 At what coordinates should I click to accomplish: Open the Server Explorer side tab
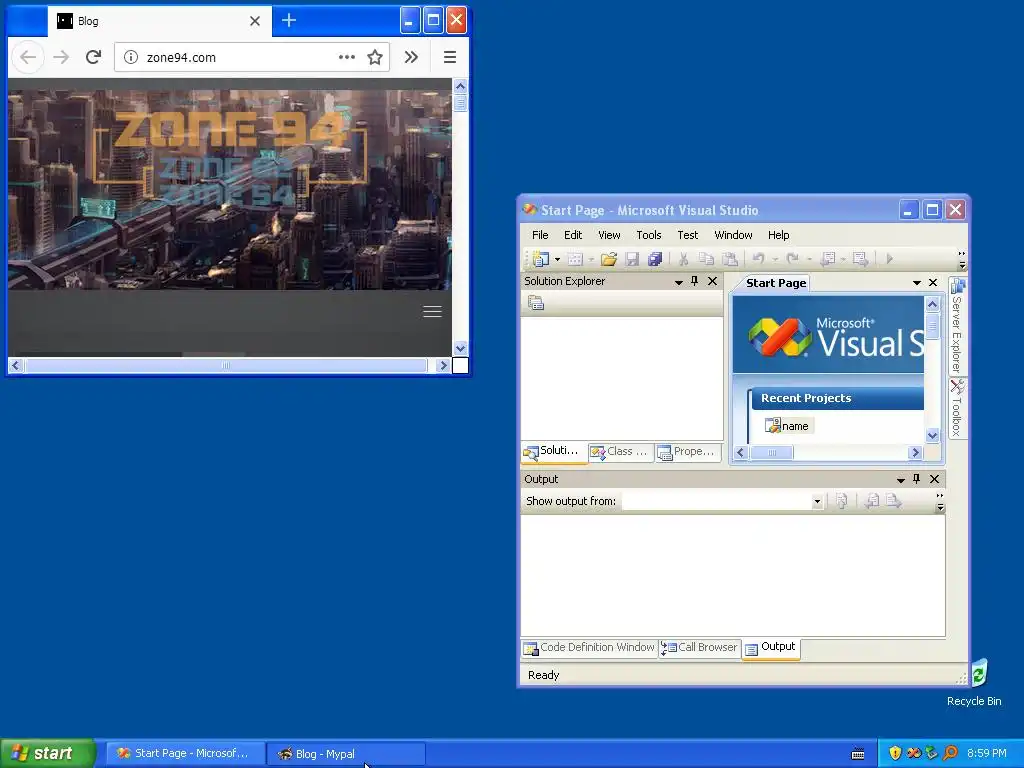click(957, 325)
